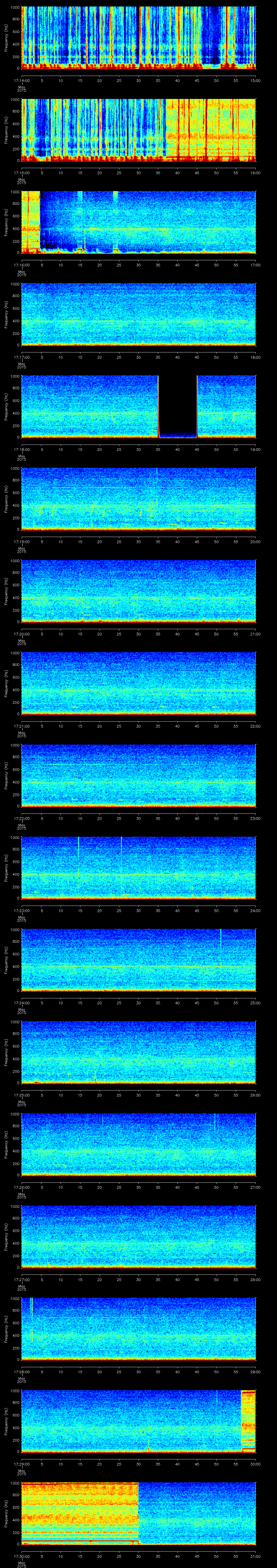
Task: Click the "16:00" end-of-axis label
Action: (x=255, y=173)
